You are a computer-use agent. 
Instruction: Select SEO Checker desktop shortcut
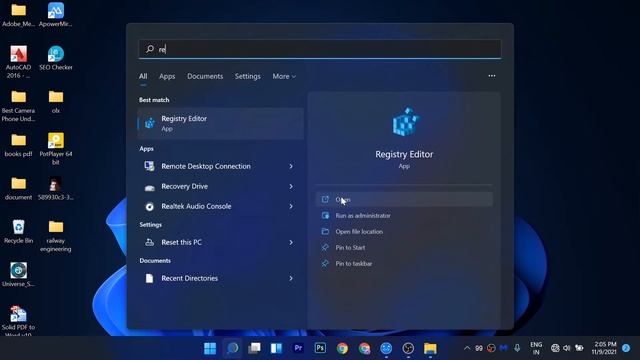56,58
